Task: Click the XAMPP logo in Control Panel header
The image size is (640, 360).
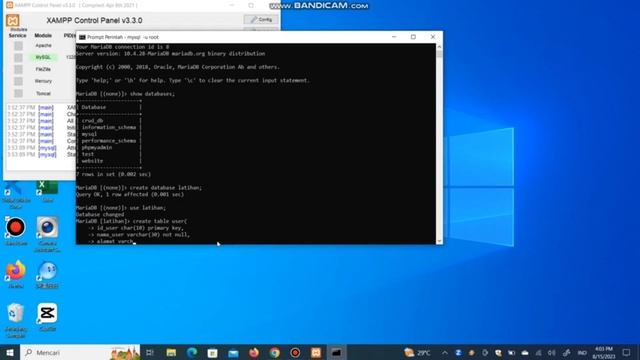Action: [13, 20]
